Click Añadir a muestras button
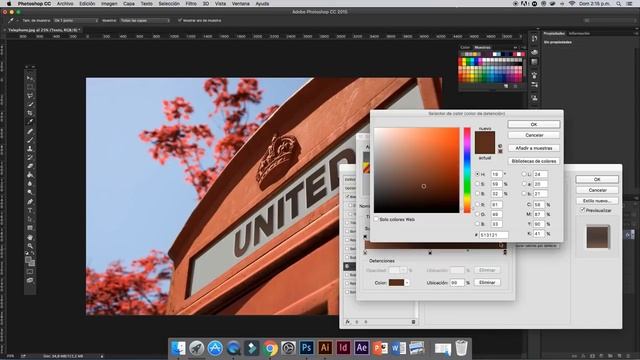This screenshot has width=640, height=360. click(x=533, y=148)
